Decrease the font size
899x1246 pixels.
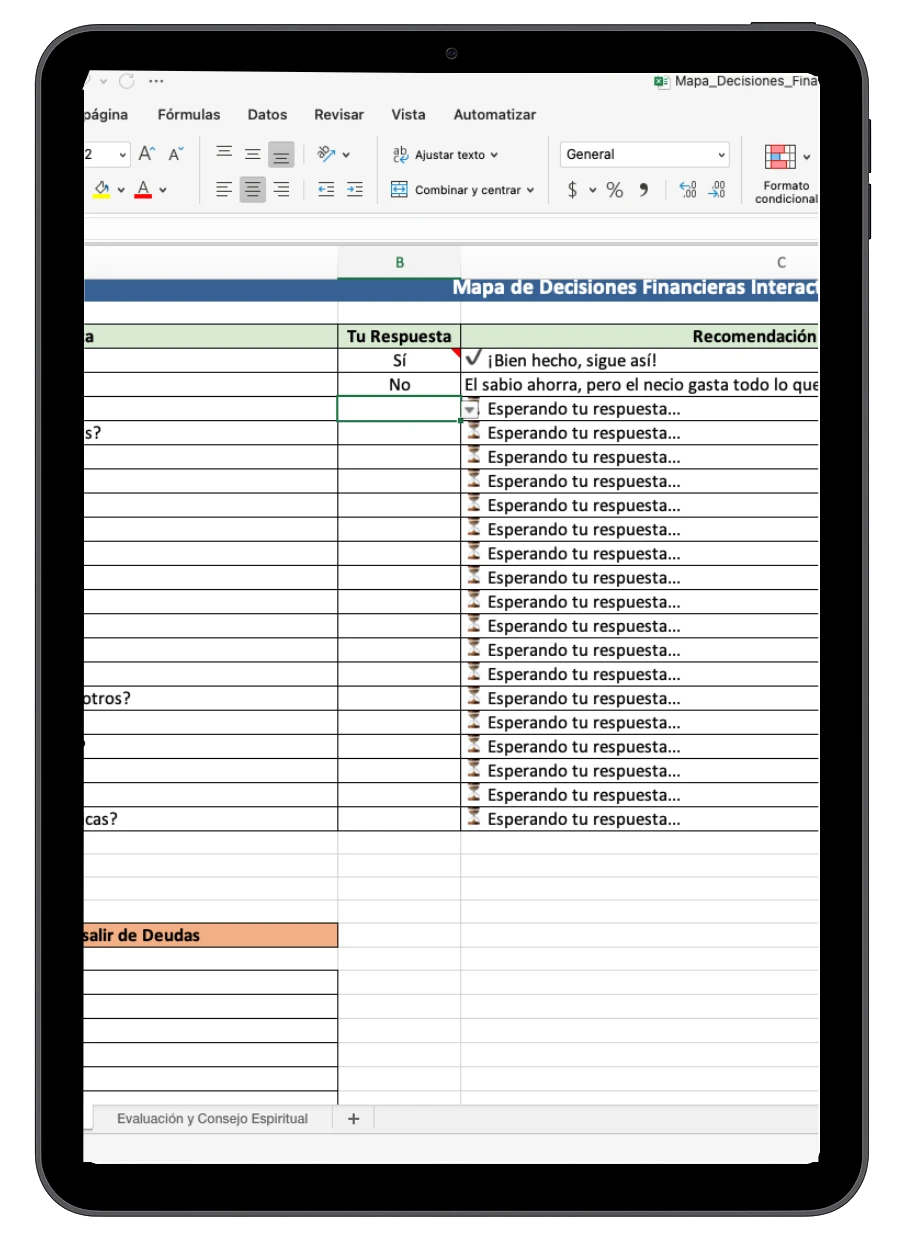[176, 154]
